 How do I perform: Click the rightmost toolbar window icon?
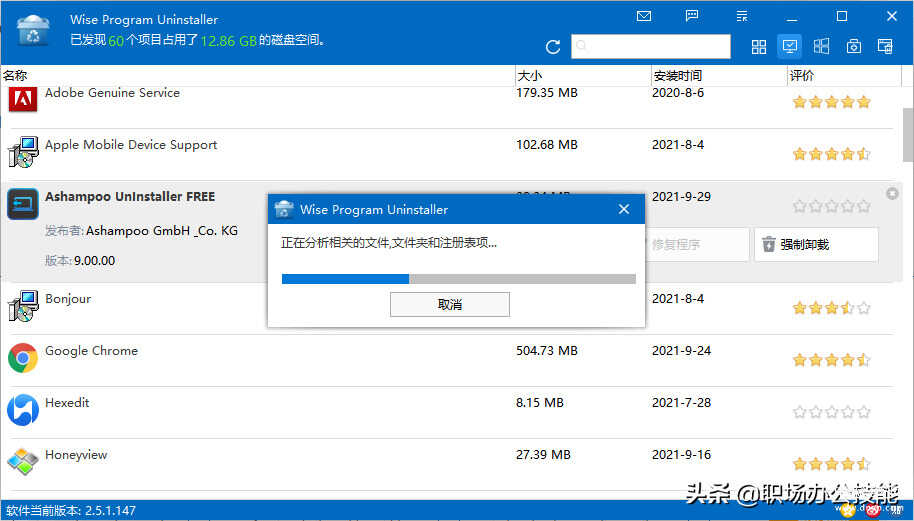pyautogui.click(x=885, y=47)
